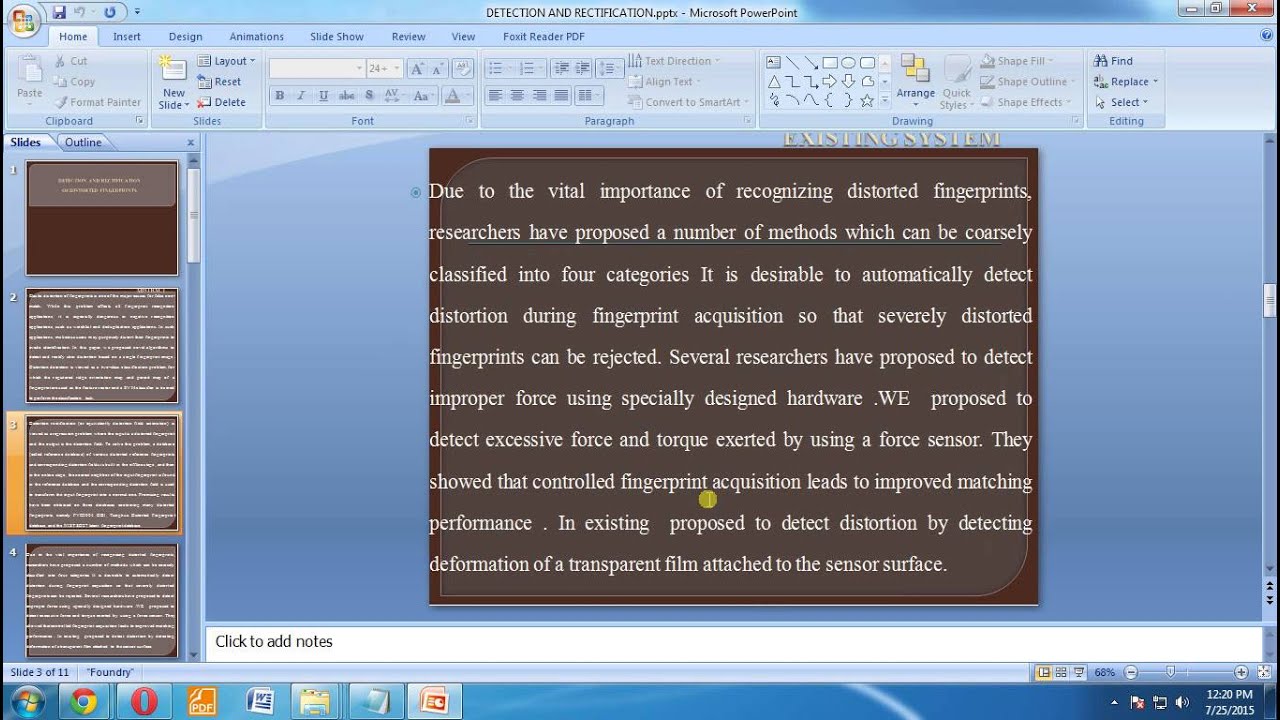The image size is (1280, 720).
Task: Align text to the right
Action: point(539,96)
